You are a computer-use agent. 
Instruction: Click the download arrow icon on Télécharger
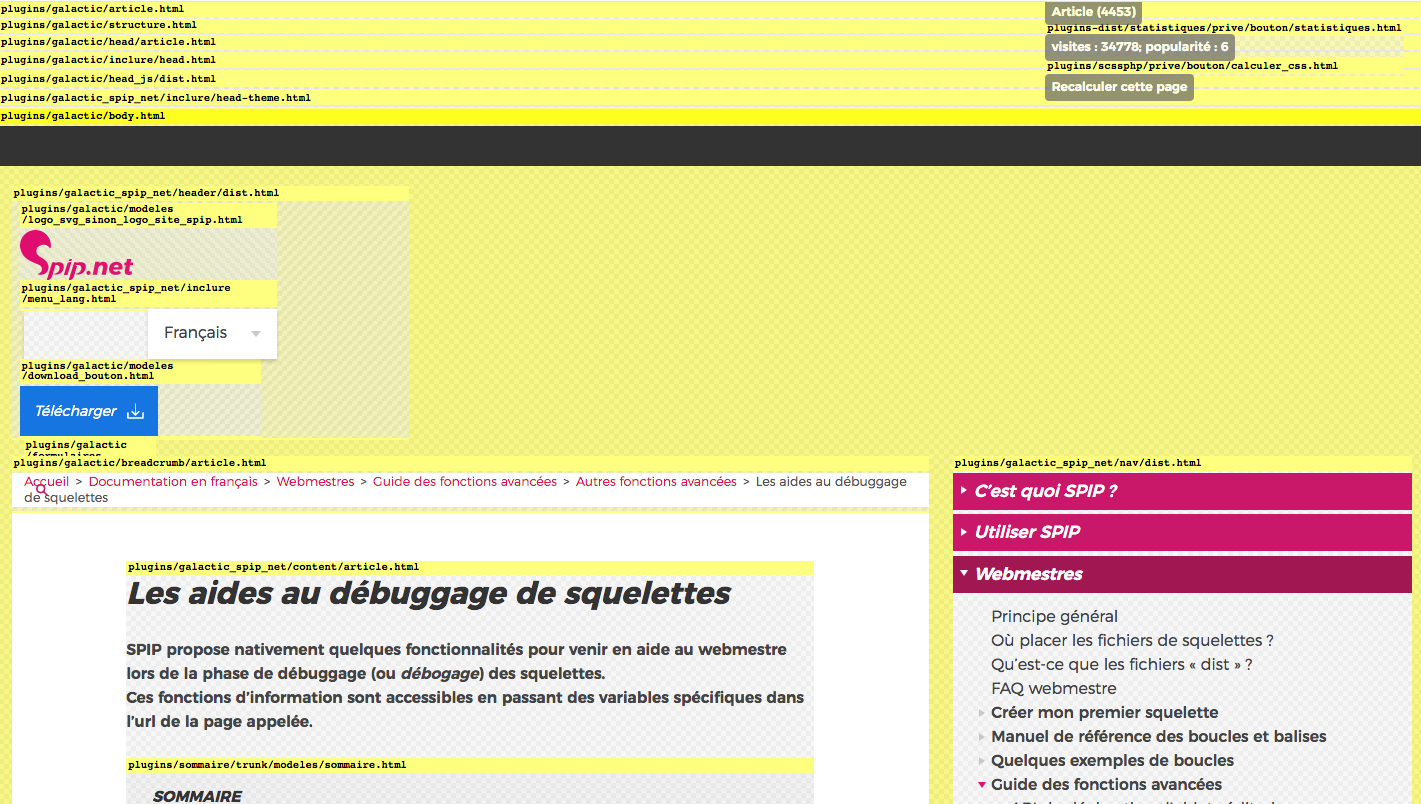[x=136, y=412]
